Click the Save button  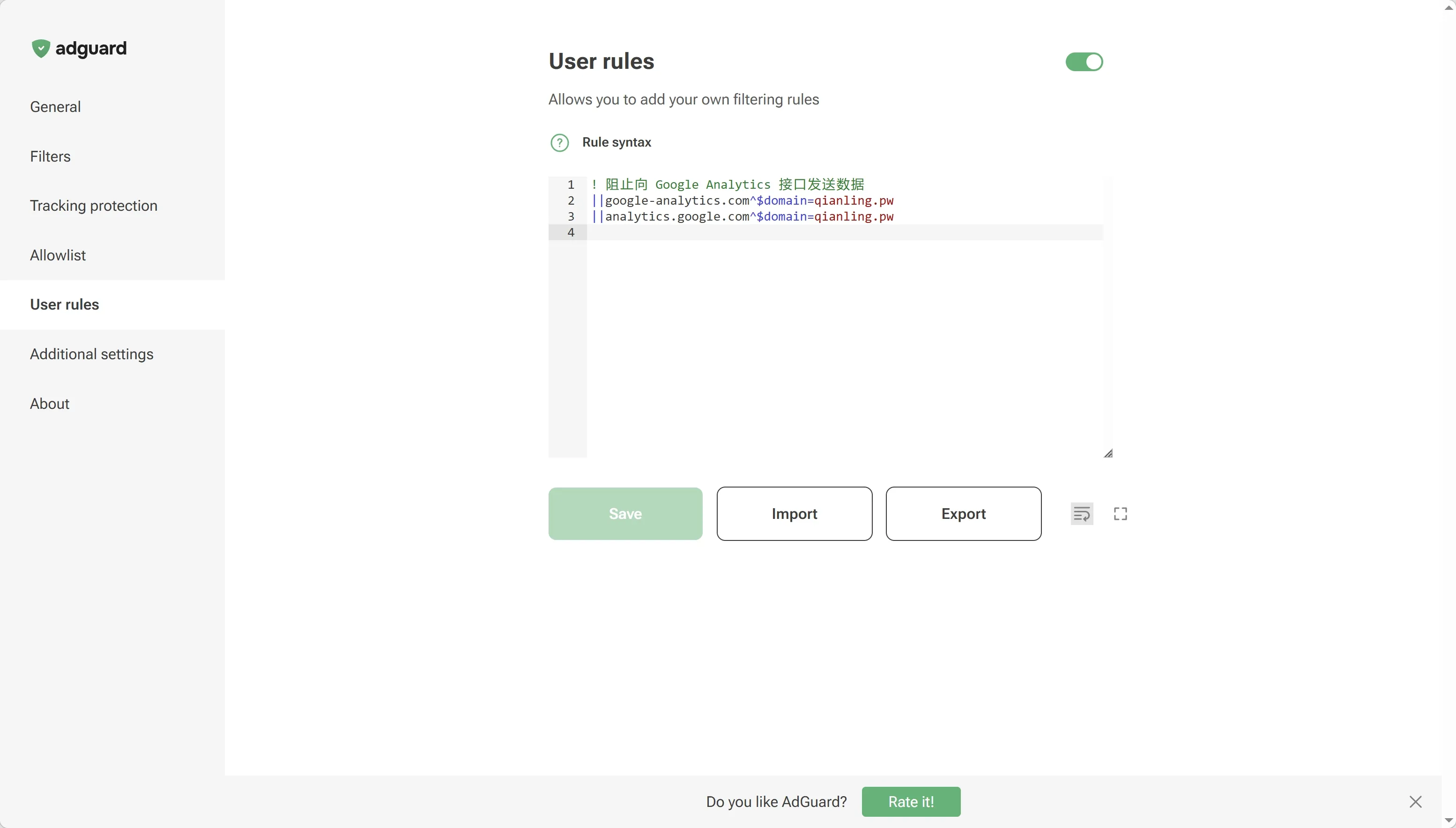click(625, 513)
